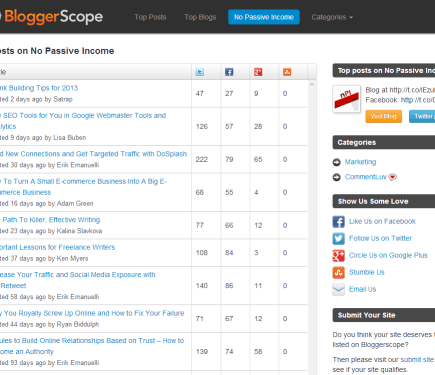This screenshot has width=435, height=375.
Task: Open Link Building Tips for 2013 post
Action: [x=39, y=88]
